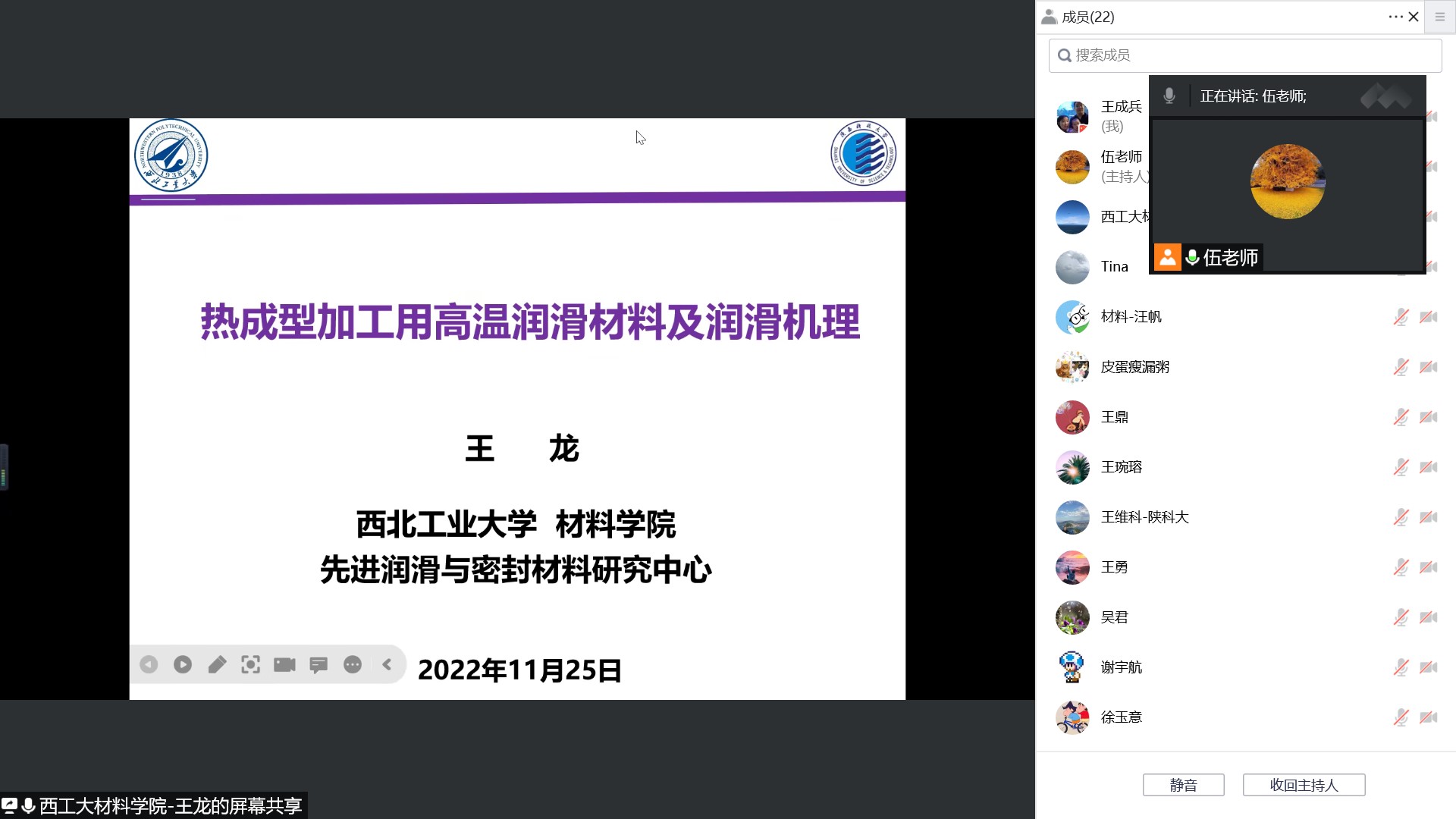Open the round more-options icon on slide toolbar
This screenshot has height=819, width=1456.
353,665
